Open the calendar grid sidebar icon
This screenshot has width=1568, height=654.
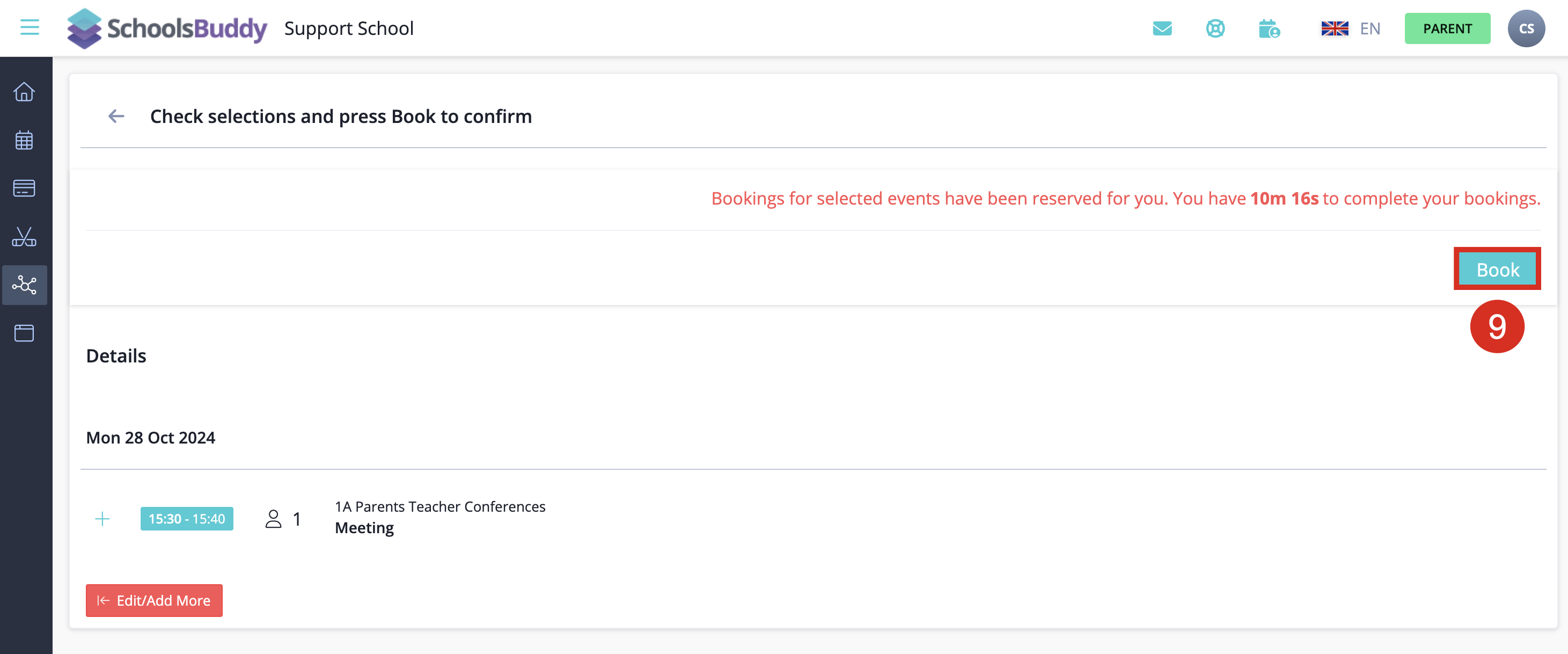point(24,140)
